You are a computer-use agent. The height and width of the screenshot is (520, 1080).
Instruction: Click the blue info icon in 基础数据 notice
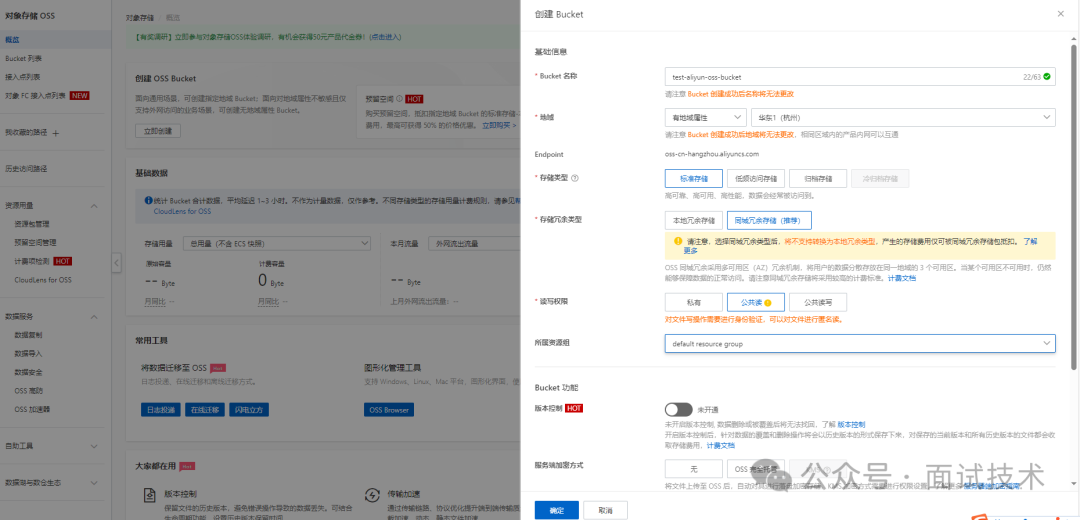click(147, 201)
